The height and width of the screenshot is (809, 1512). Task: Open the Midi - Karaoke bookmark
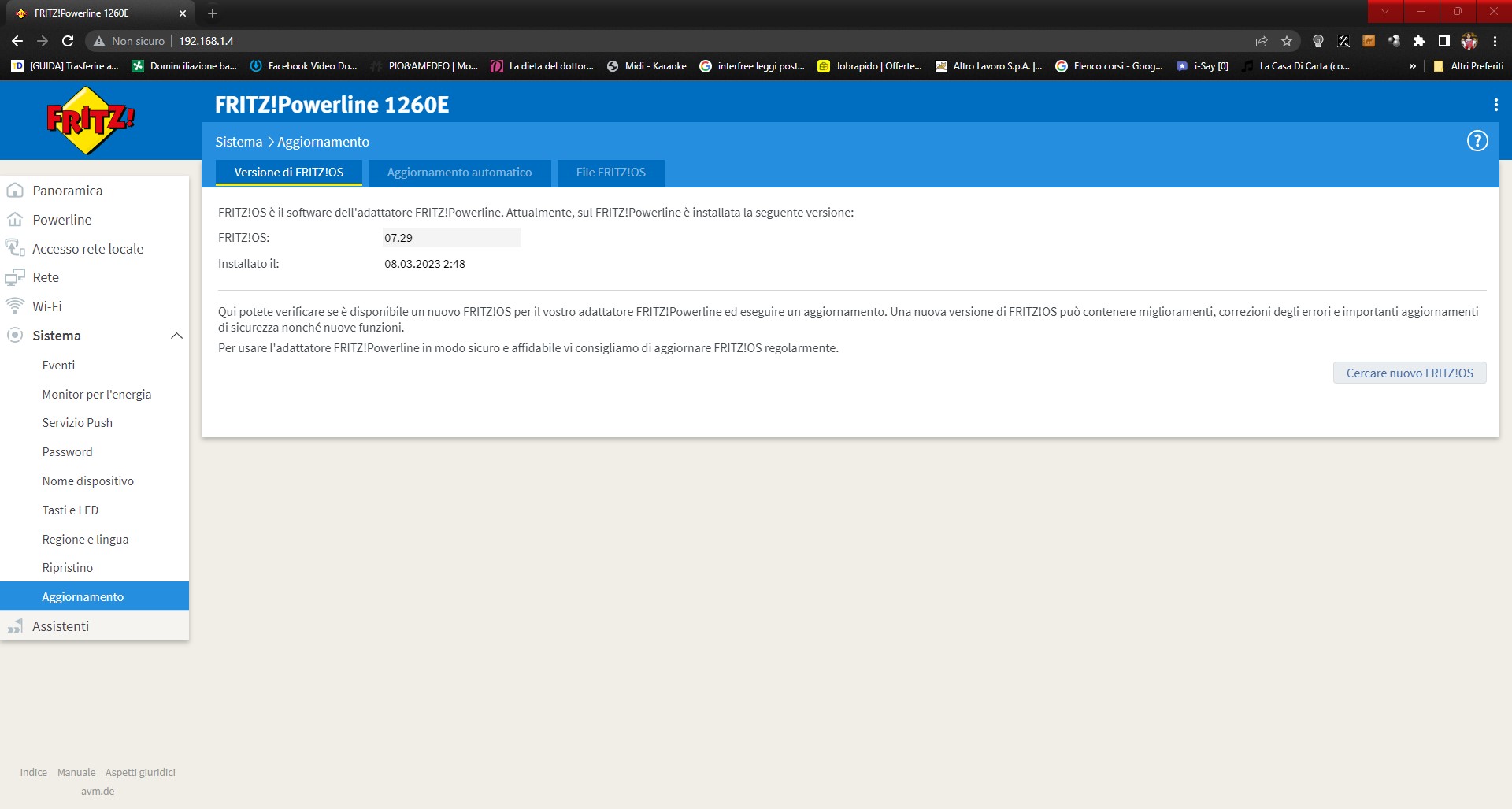(647, 66)
